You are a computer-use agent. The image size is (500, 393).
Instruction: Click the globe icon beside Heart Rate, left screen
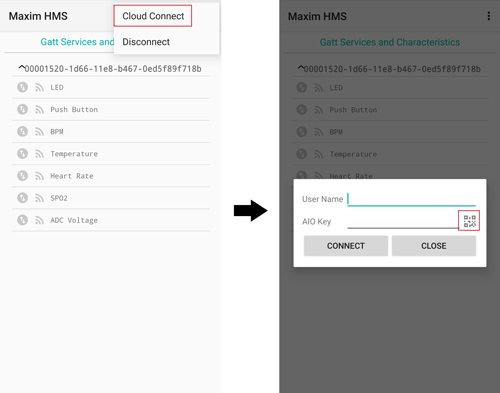click(23, 176)
